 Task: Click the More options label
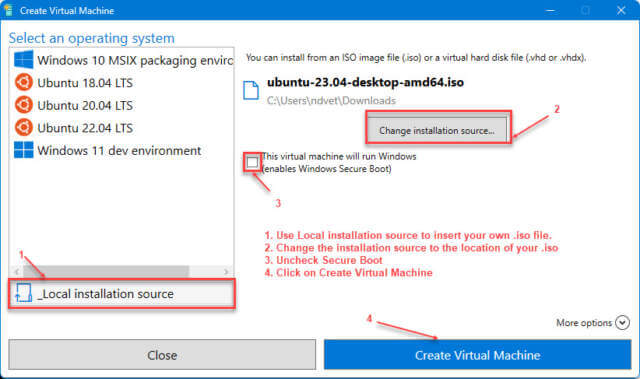click(x=584, y=323)
